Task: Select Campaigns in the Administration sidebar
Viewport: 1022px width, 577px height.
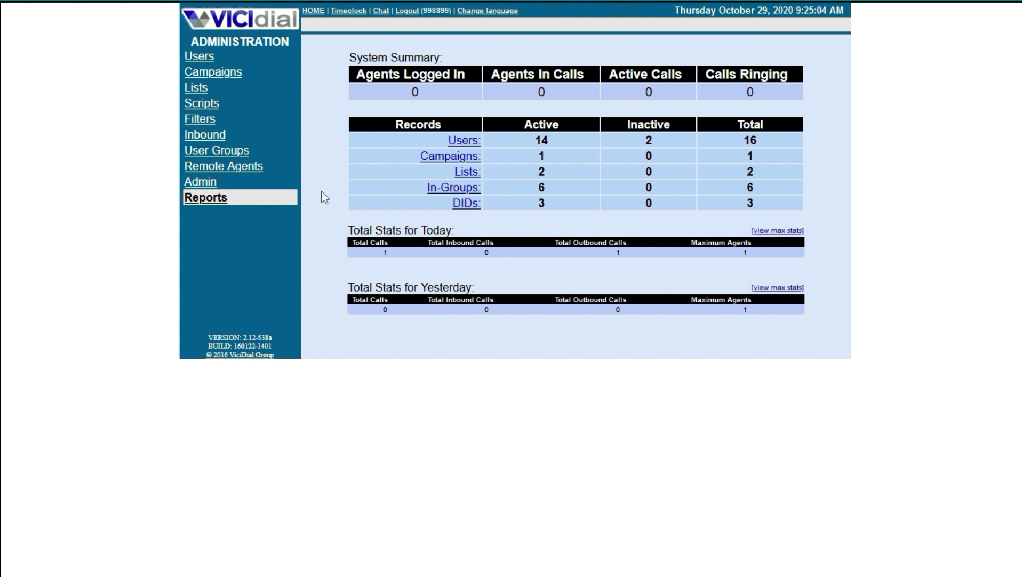Action: click(x=213, y=72)
